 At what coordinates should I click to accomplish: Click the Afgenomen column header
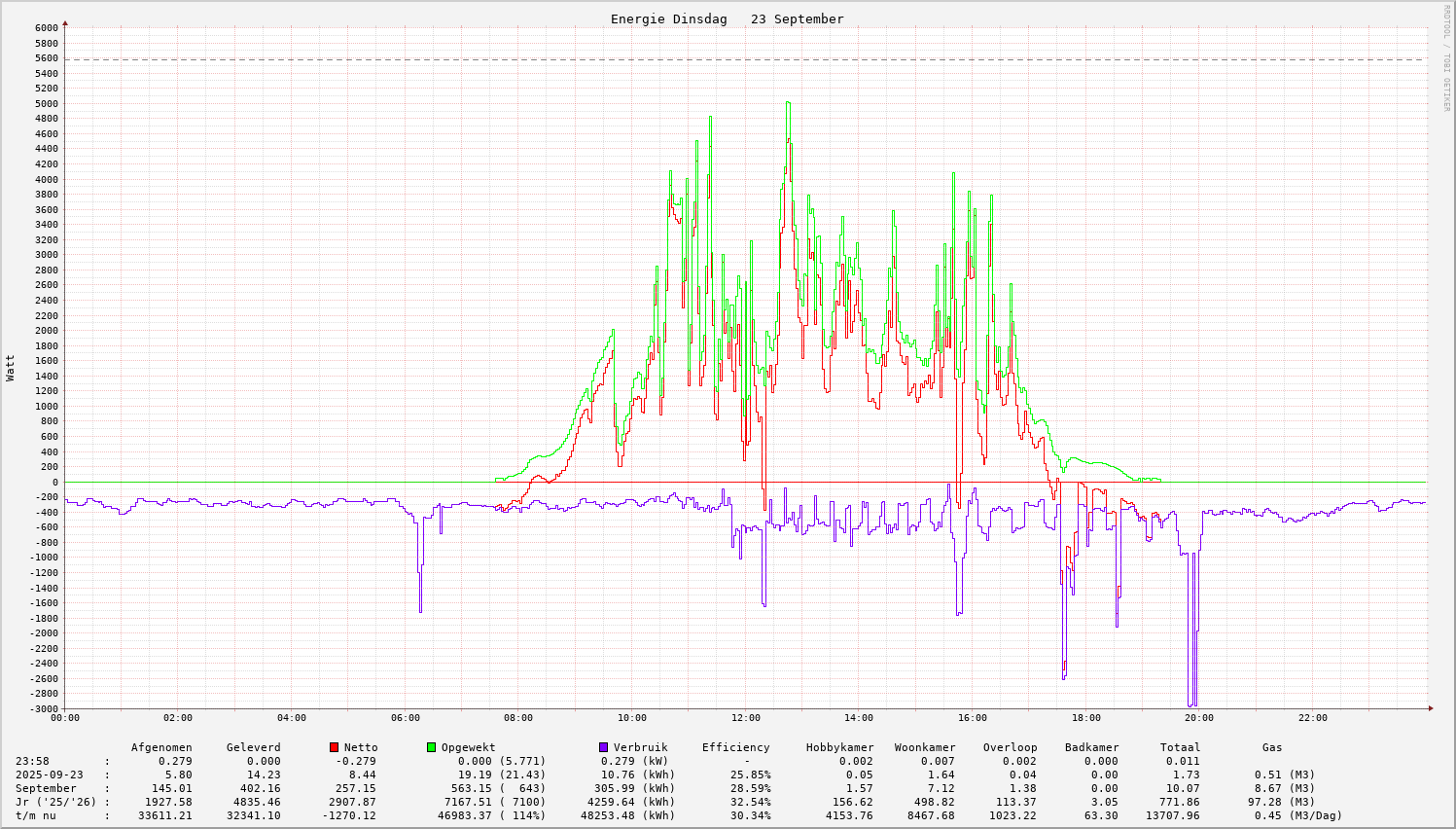(161, 747)
